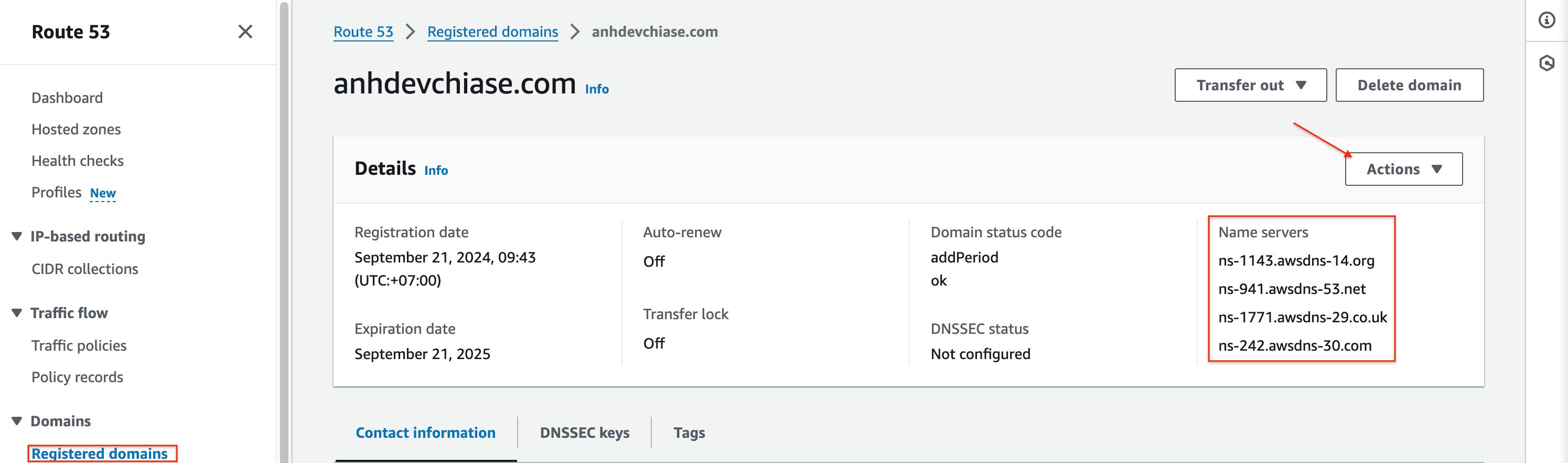Navigate to Health checks in sidebar
This screenshot has height=463, width=1568.
(x=77, y=161)
